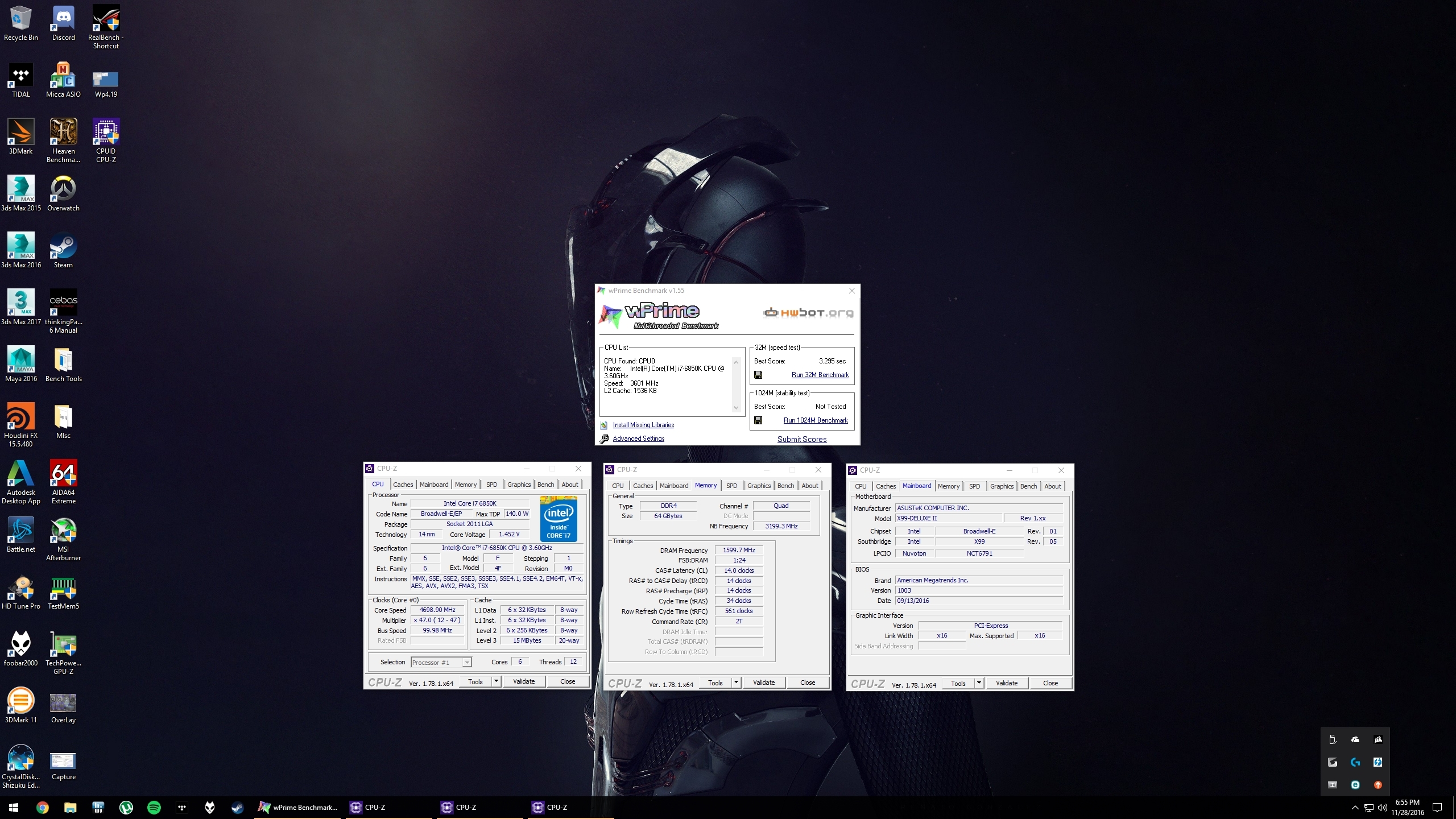
Task: Click Validate button in Memory window
Action: (x=764, y=682)
